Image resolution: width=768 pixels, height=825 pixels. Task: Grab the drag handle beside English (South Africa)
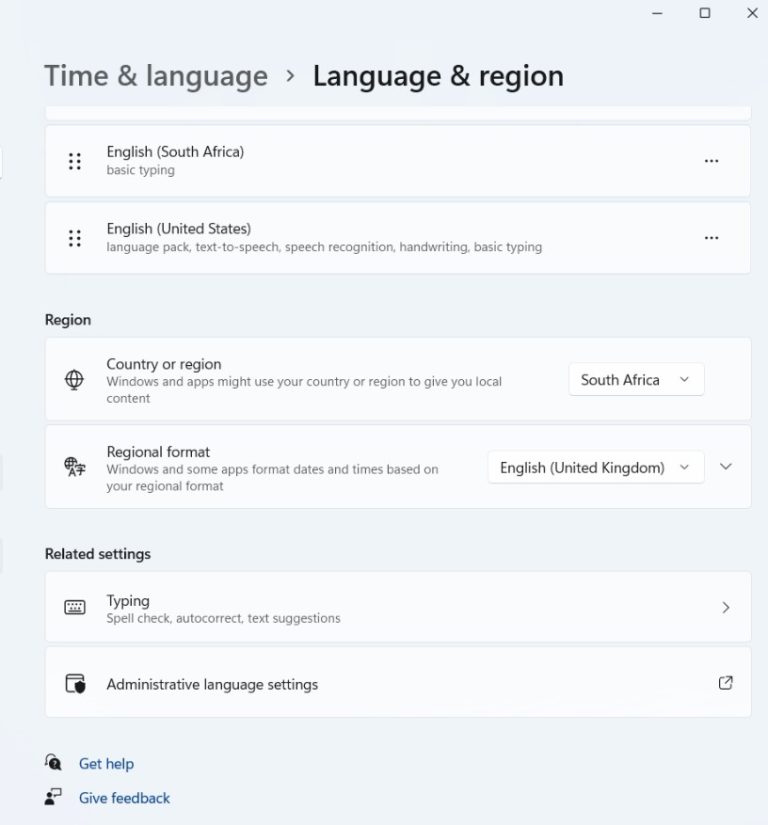coord(75,161)
